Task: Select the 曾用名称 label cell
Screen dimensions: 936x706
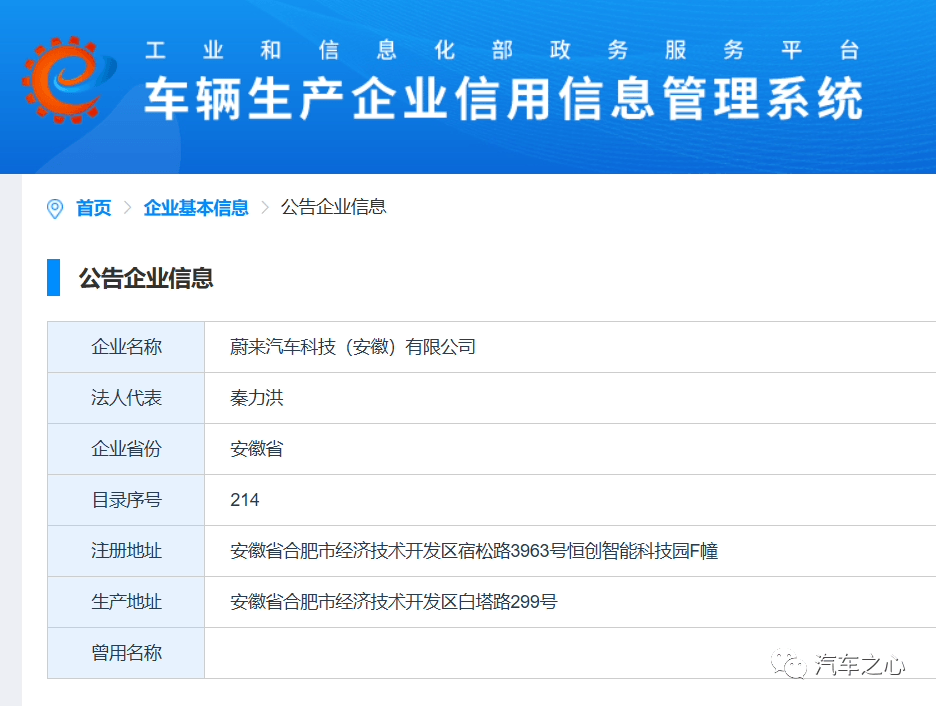Action: click(x=126, y=653)
